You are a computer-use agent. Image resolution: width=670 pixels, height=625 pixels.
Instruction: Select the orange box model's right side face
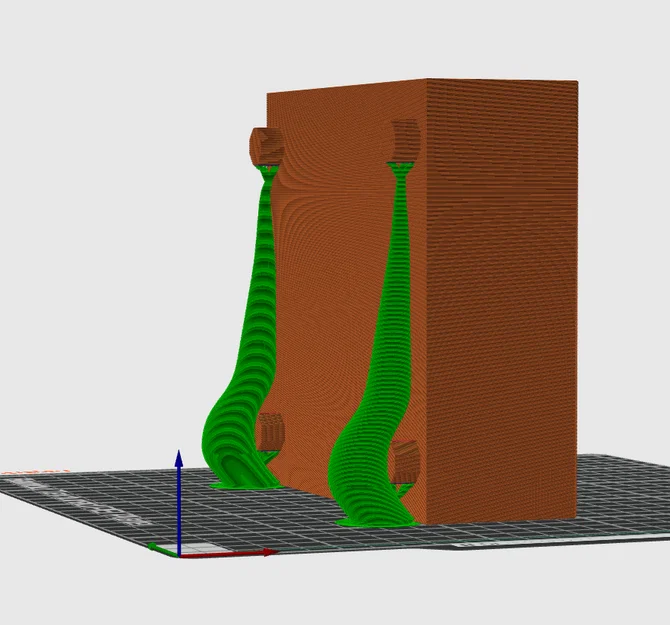coord(502,299)
